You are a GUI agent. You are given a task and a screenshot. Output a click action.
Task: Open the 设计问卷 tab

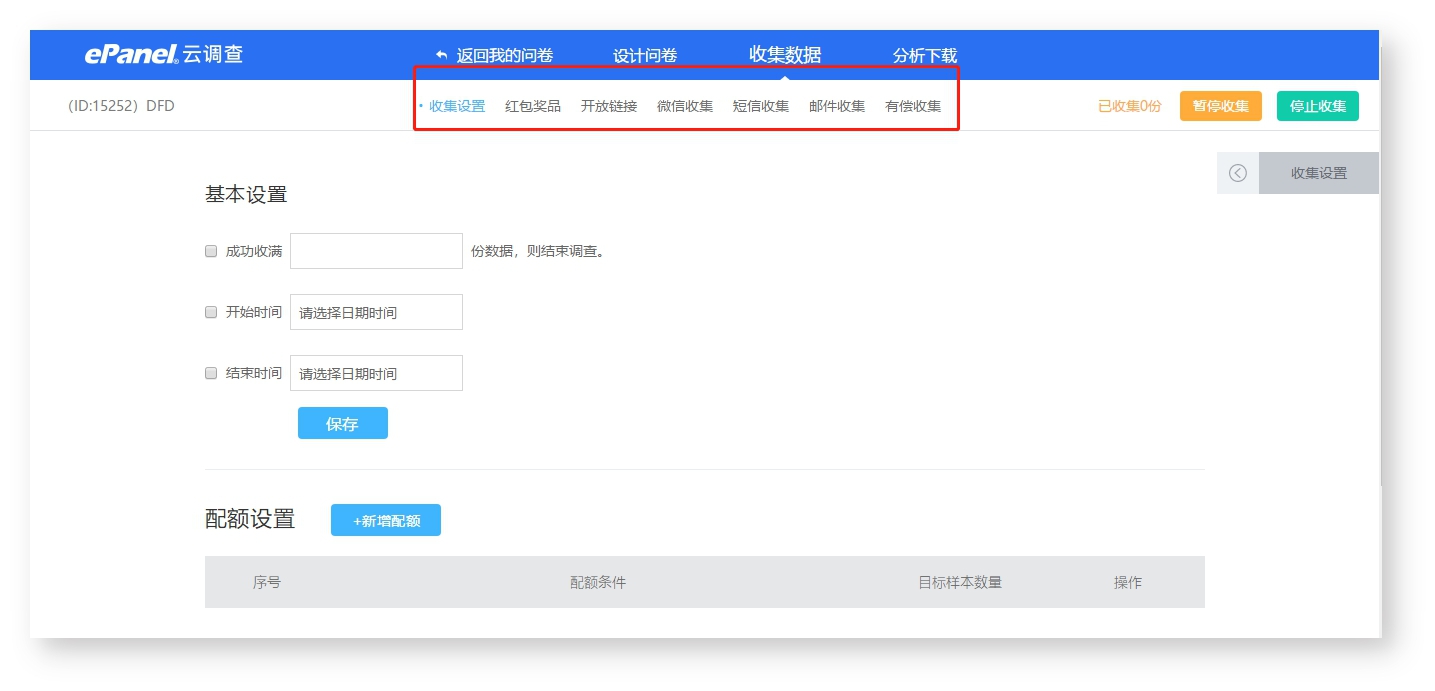pos(645,55)
